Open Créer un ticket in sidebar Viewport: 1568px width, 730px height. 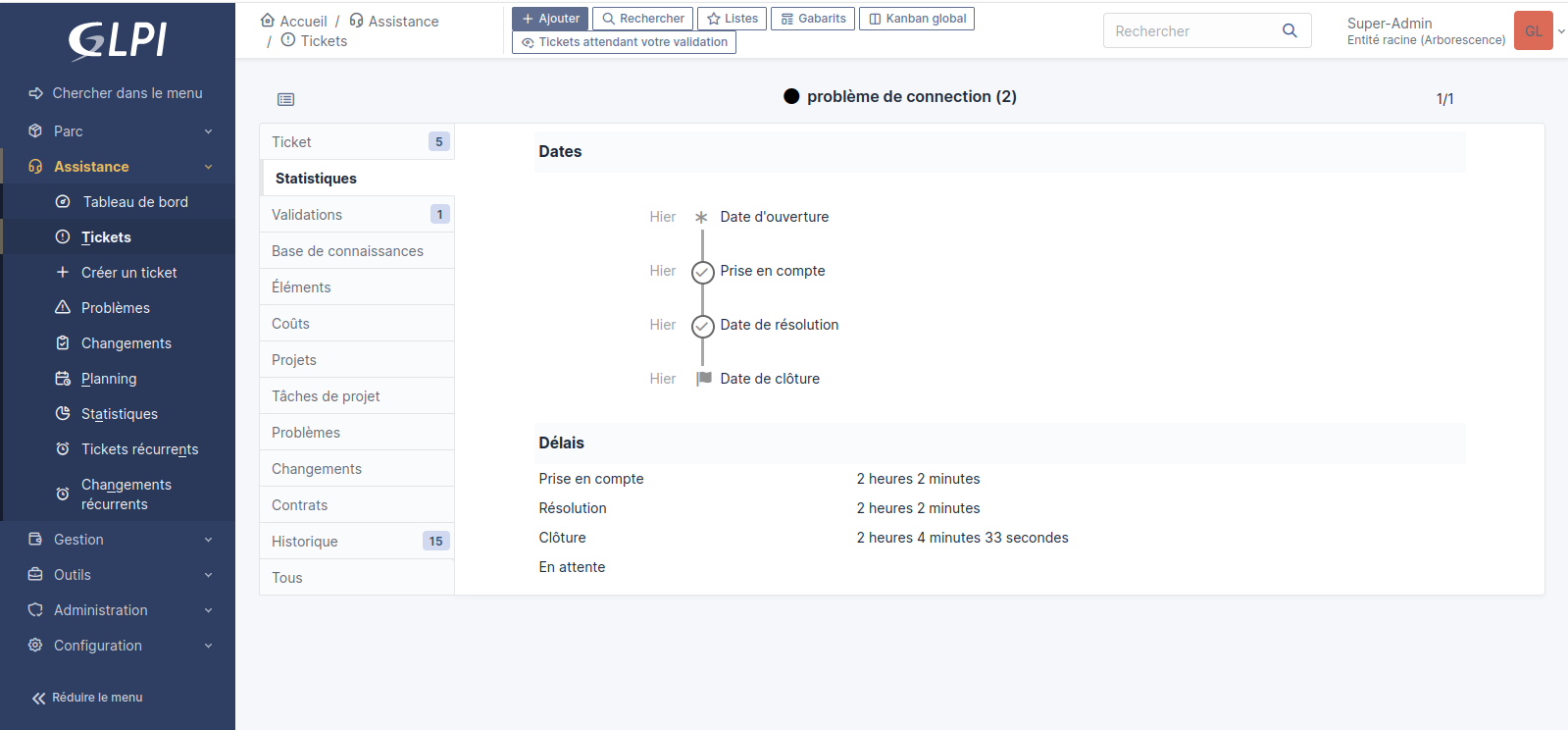[128, 273]
